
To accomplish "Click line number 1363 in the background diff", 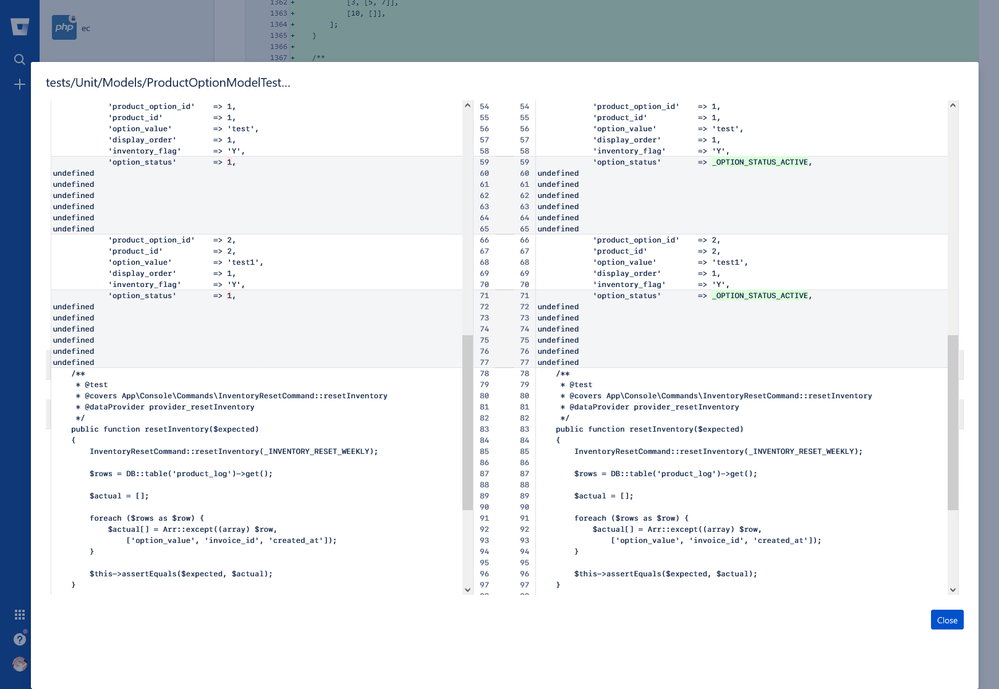I will pos(278,13).
